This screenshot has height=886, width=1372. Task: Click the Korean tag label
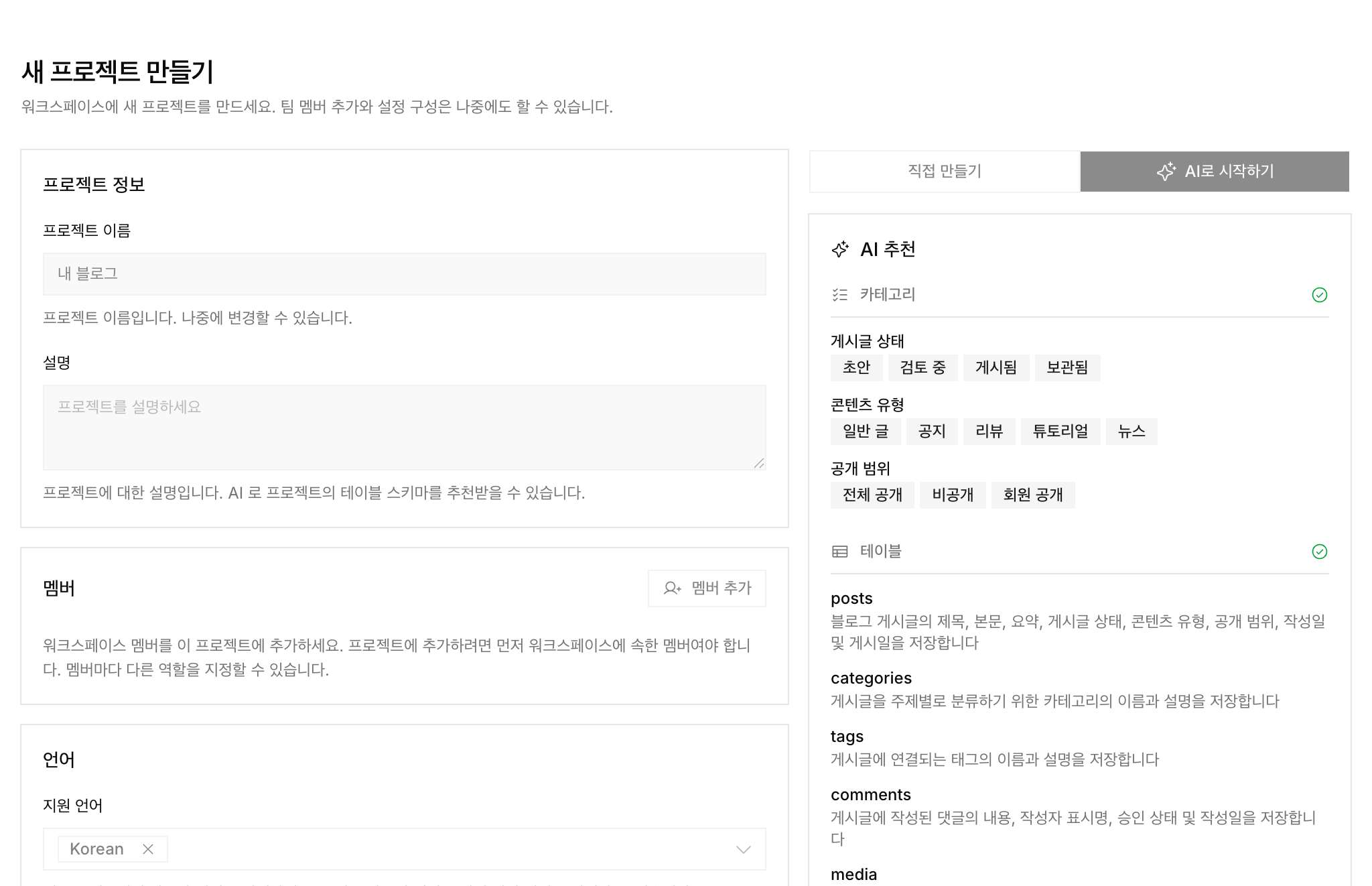pyautogui.click(x=96, y=849)
